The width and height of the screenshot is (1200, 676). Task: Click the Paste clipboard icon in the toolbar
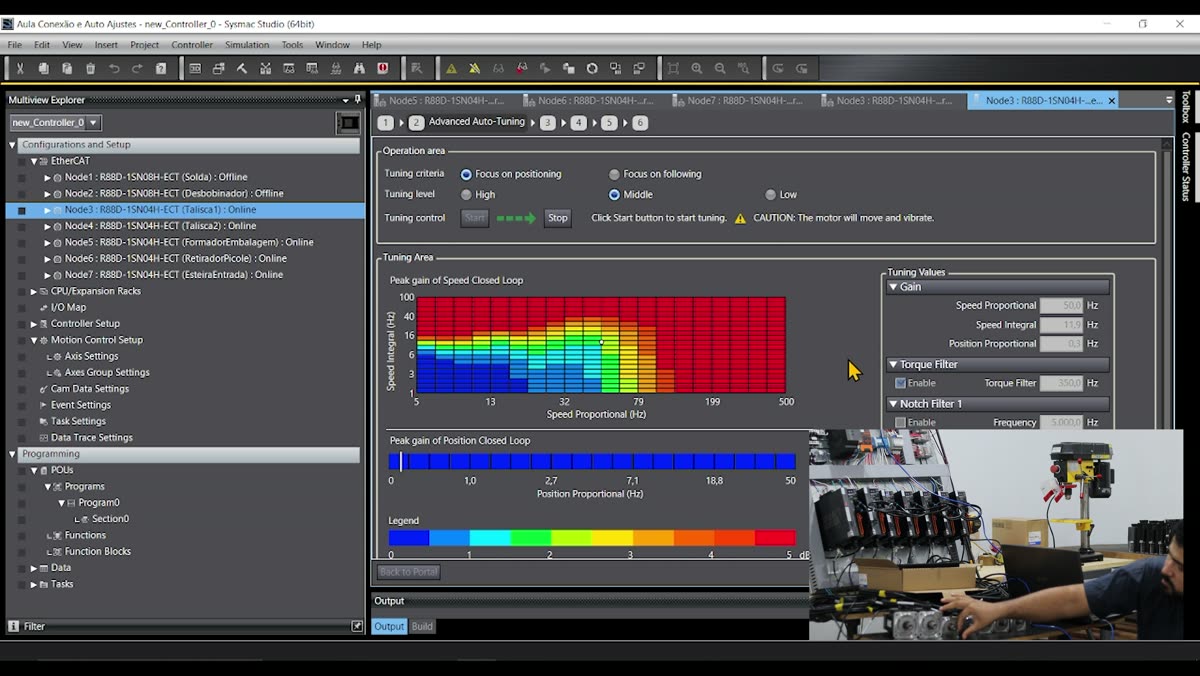pos(67,68)
